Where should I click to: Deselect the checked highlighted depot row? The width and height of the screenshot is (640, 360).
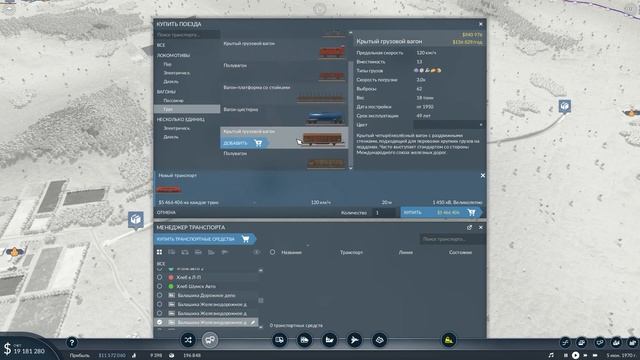click(160, 322)
